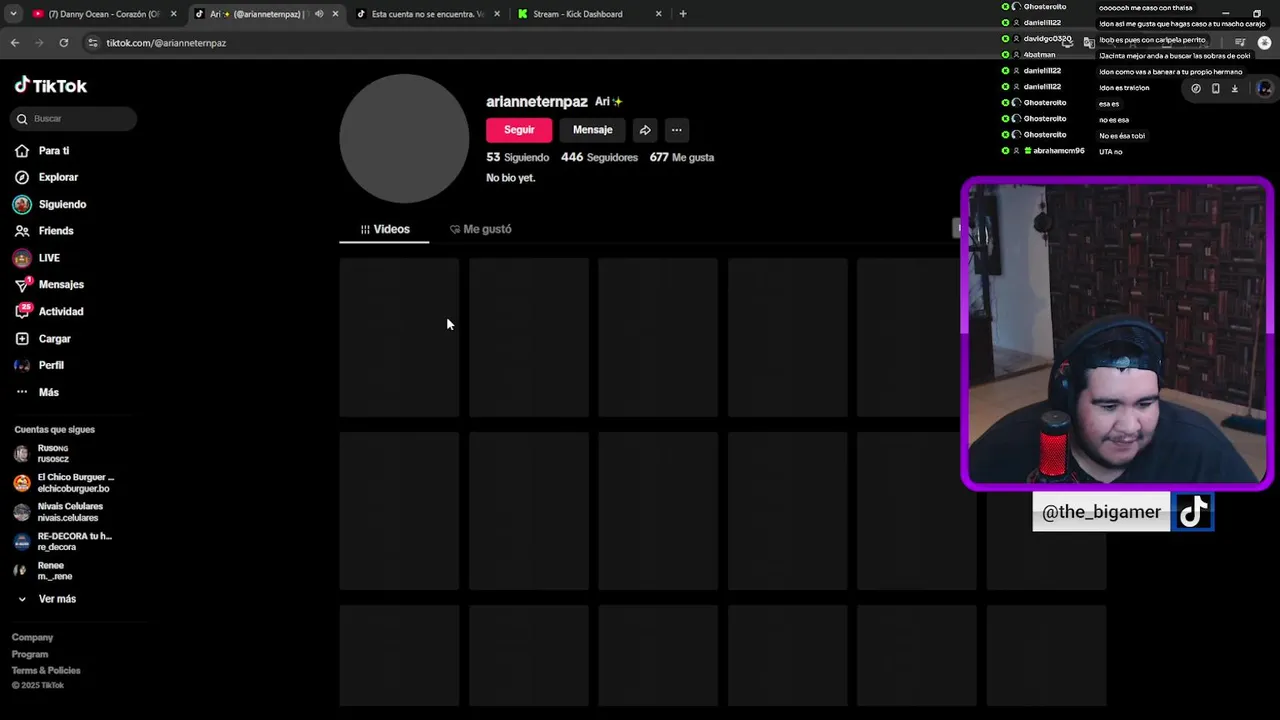Click the address bar URL tiktok.com/@ariannetempaz
Viewport: 1280px width, 720px height.
166,43
